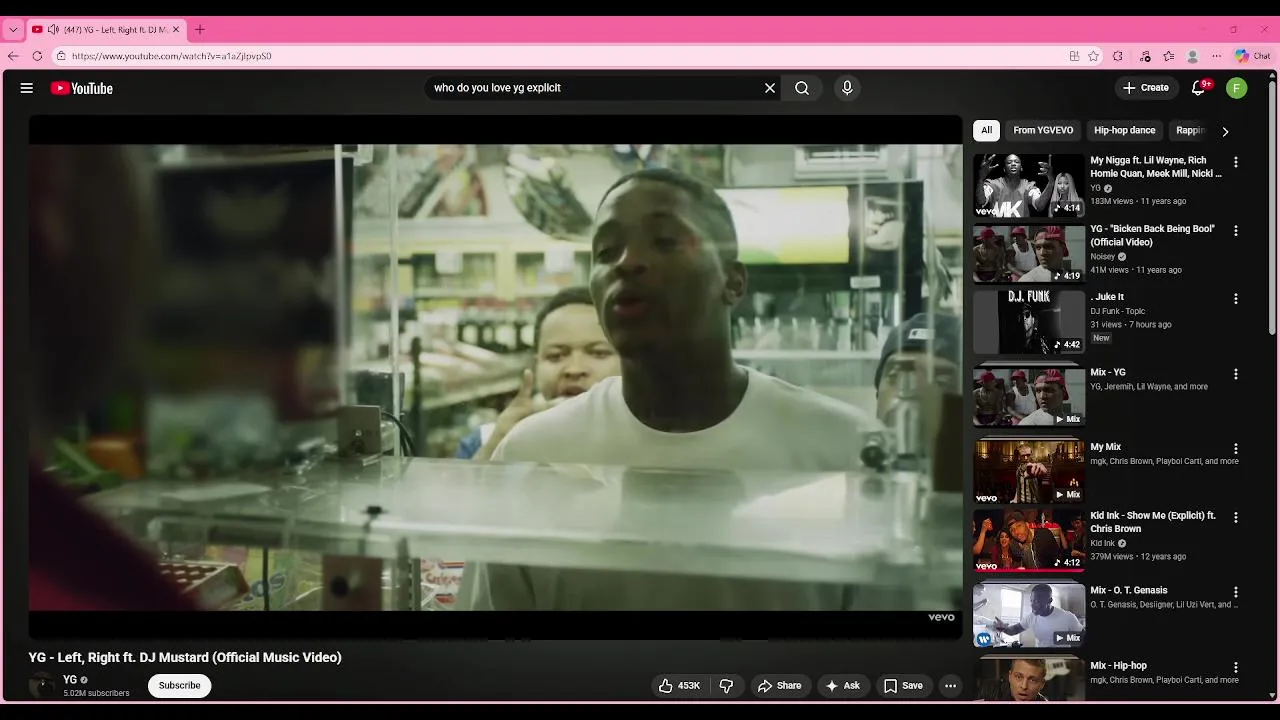Open options for 'Mix - YG' item

(x=1236, y=374)
